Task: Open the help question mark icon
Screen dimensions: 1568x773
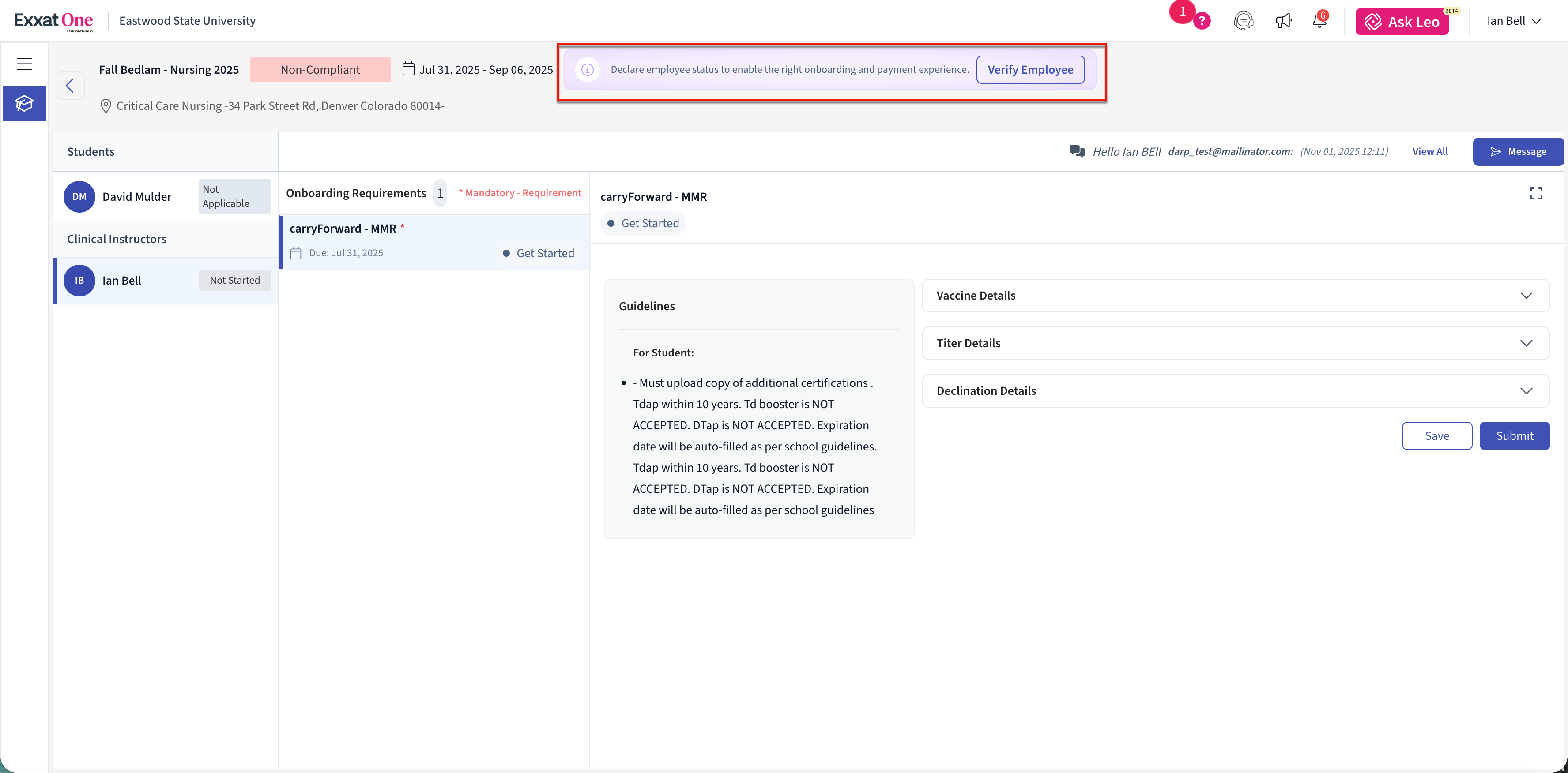Action: pos(1202,21)
